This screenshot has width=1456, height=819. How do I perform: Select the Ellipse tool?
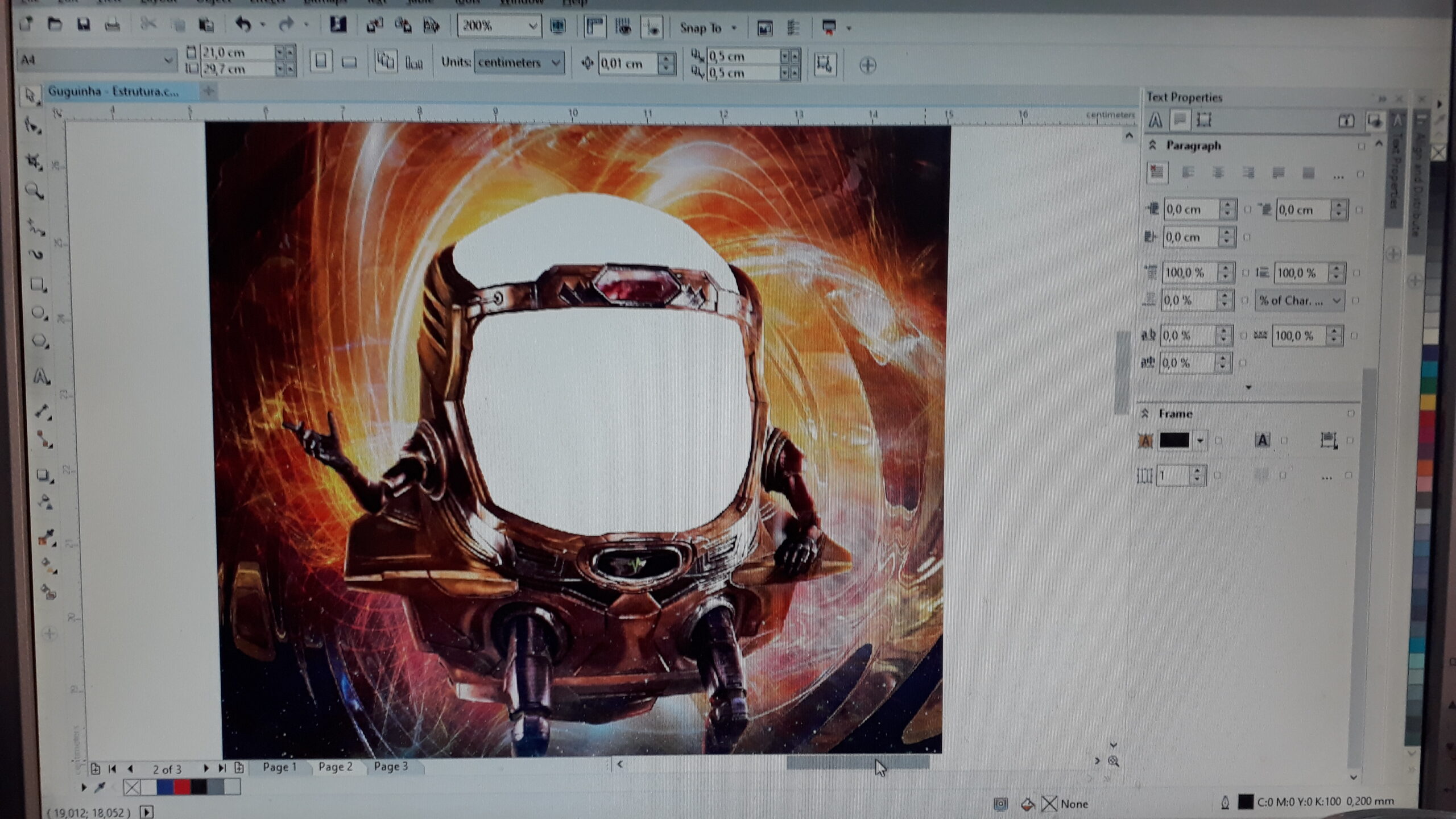pos(39,313)
